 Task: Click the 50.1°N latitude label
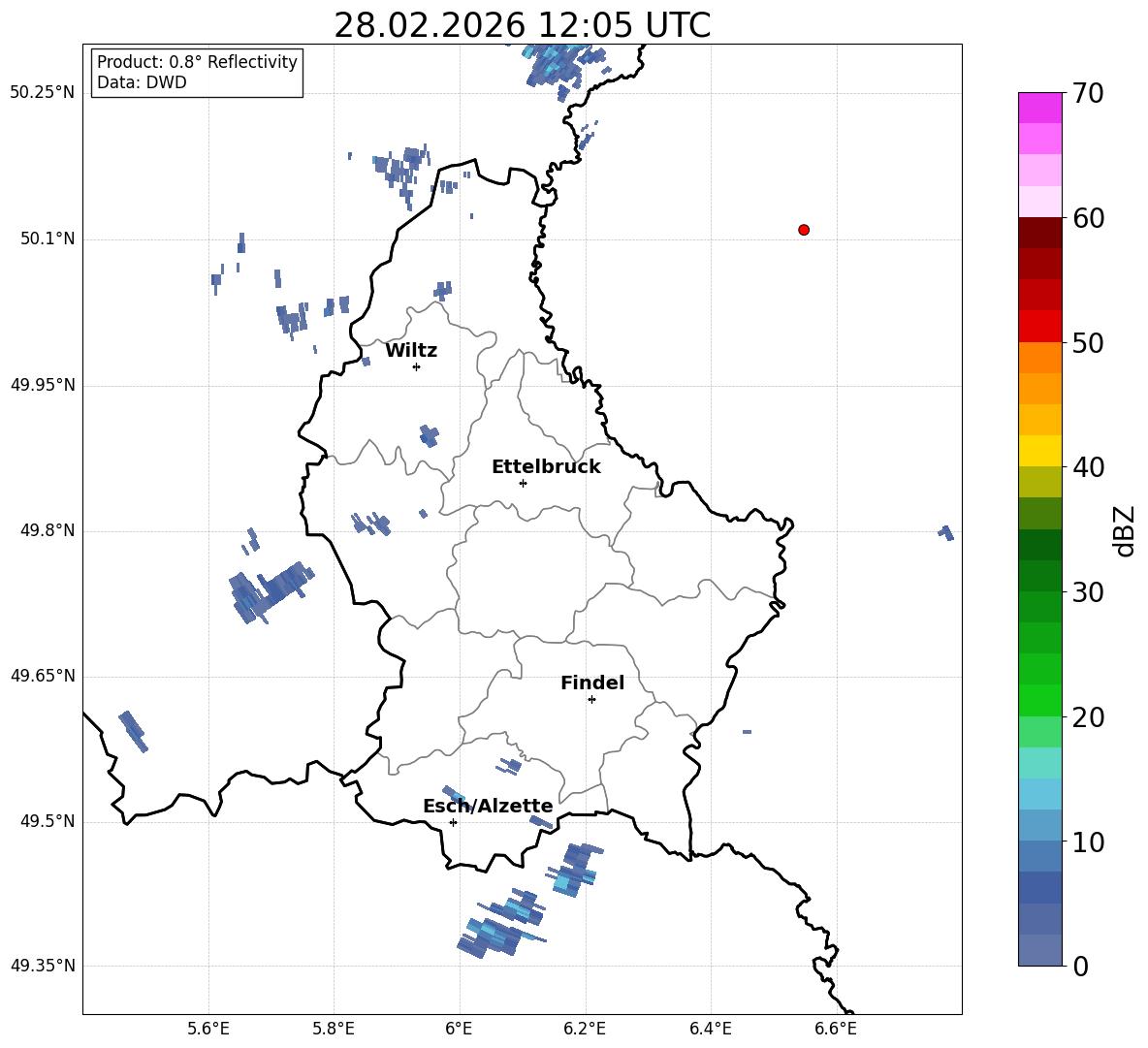click(x=48, y=238)
